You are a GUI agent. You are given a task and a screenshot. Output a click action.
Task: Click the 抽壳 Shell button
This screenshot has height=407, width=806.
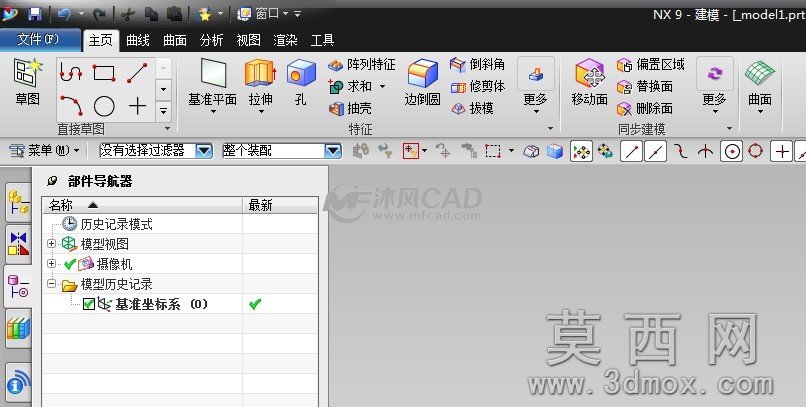pyautogui.click(x=350, y=108)
